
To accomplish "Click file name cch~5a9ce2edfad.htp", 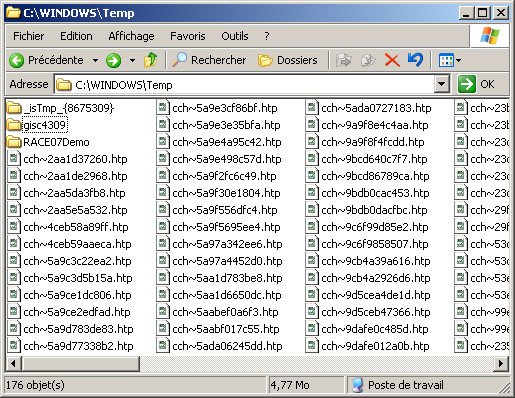I will coord(77,312).
